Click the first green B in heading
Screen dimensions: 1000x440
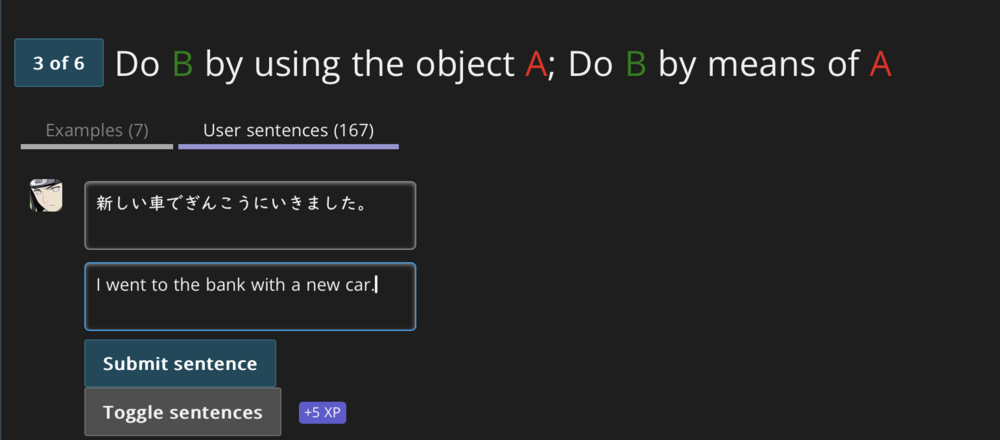[x=182, y=64]
